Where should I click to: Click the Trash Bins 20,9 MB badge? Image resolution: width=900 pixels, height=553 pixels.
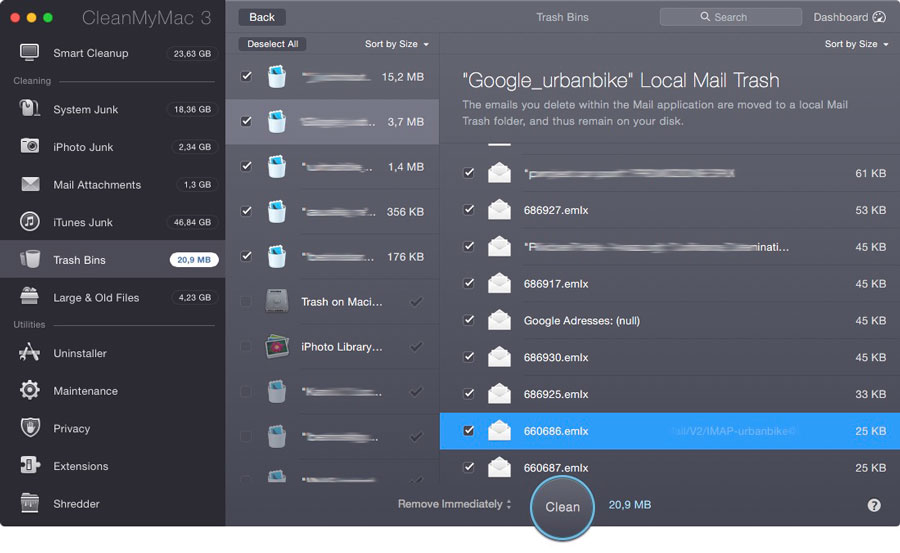click(194, 260)
